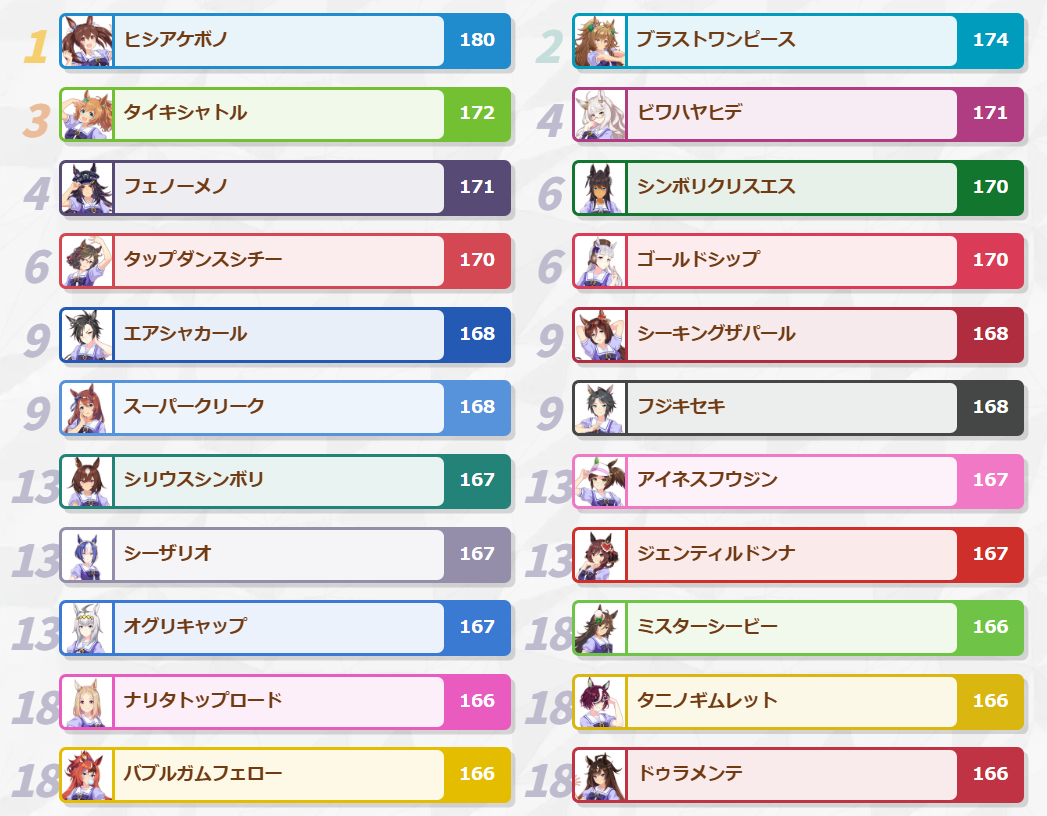Click ゴールドシップ portrait icon
1047x816 pixels.
(600, 261)
